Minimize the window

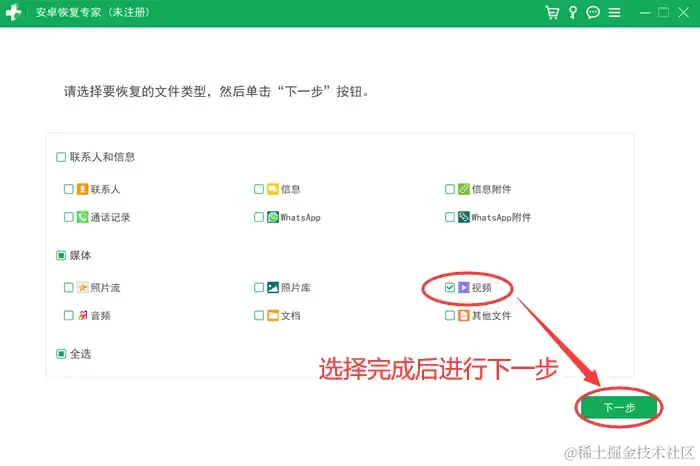[x=645, y=13]
